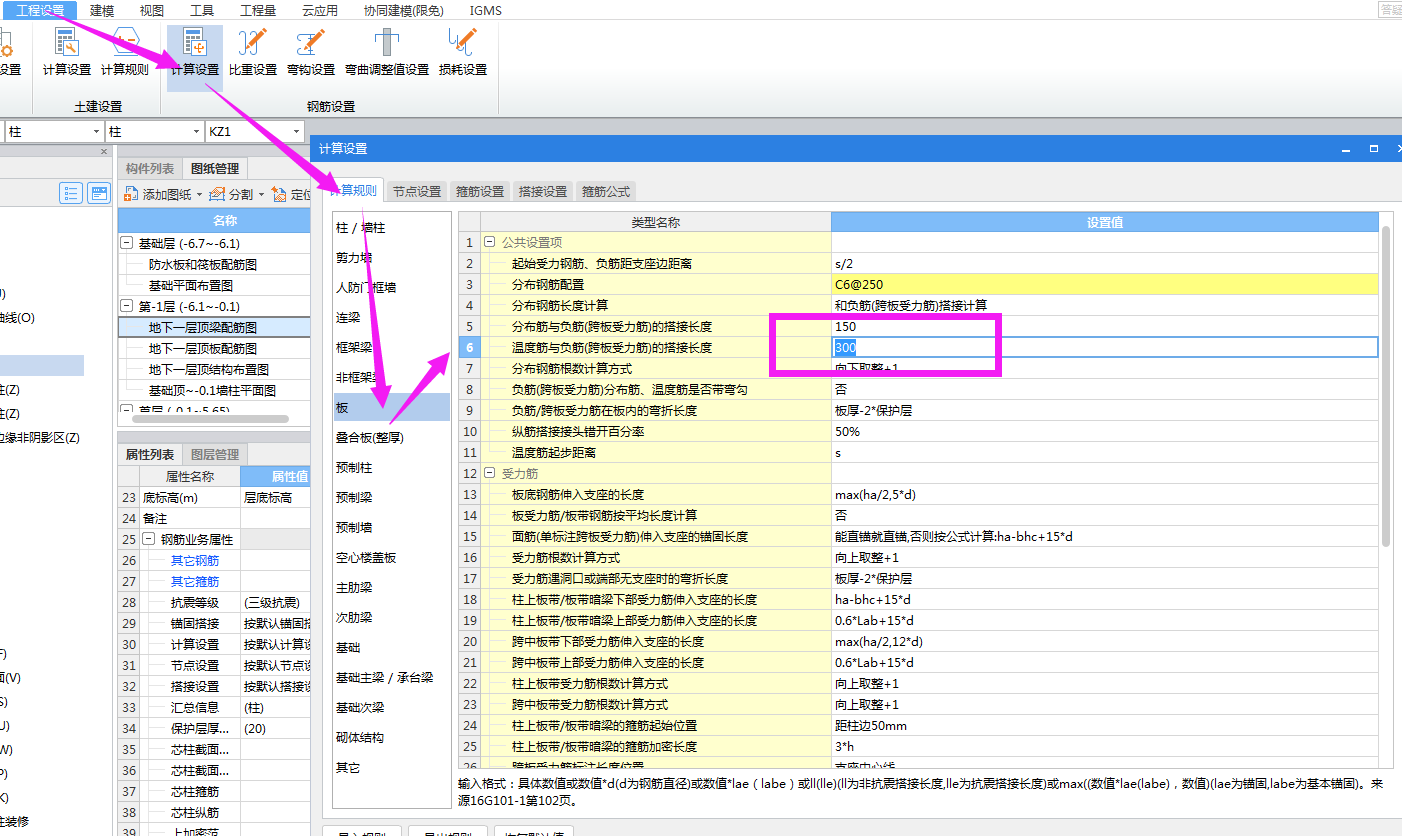Screen dimensions: 1402x836
Task: Click the C6@250 分布钢筋配置 value
Action: [1104, 284]
